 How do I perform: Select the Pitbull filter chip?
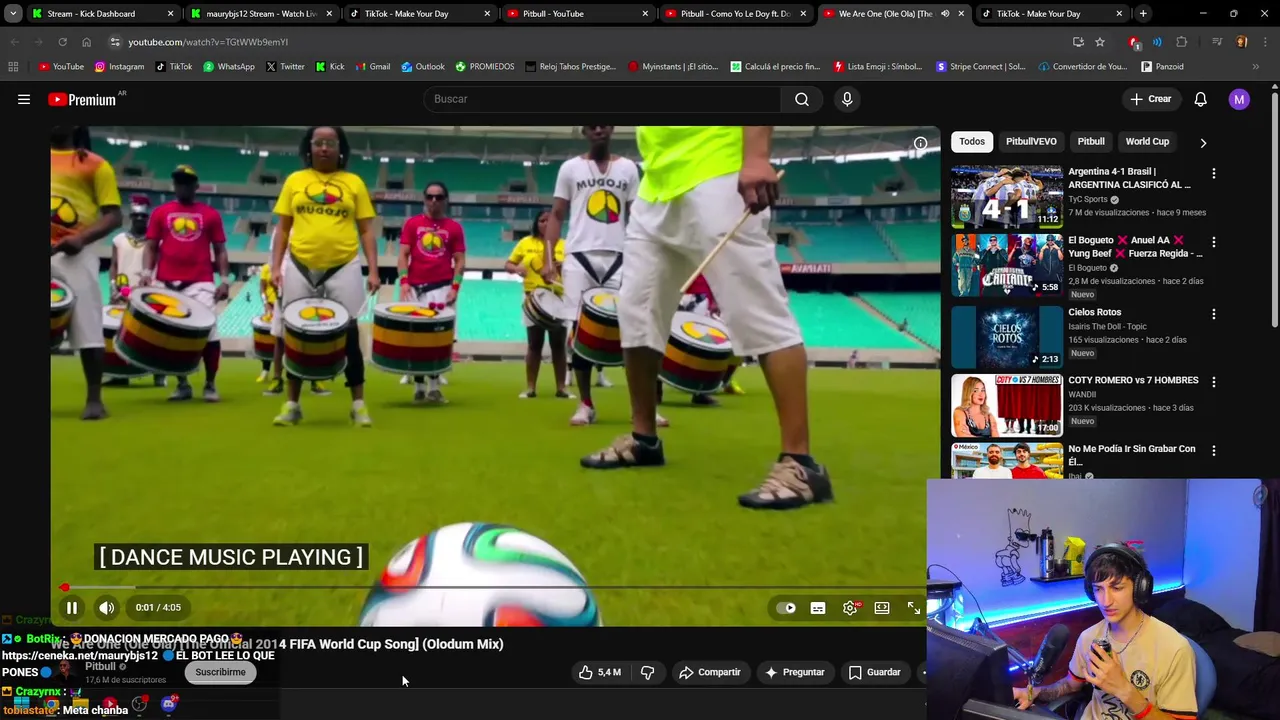click(x=1091, y=141)
